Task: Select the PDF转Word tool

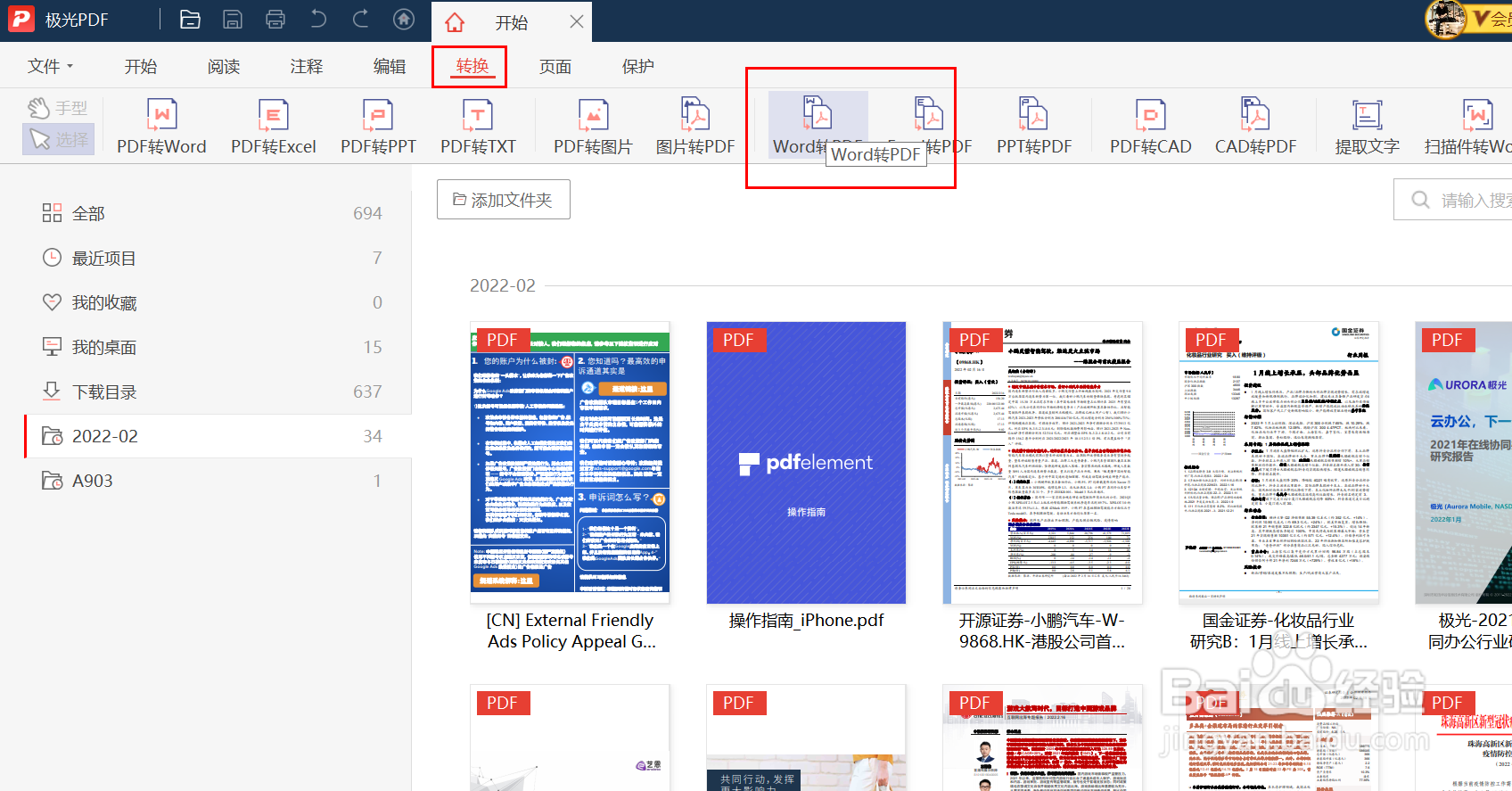Action: coord(161,127)
